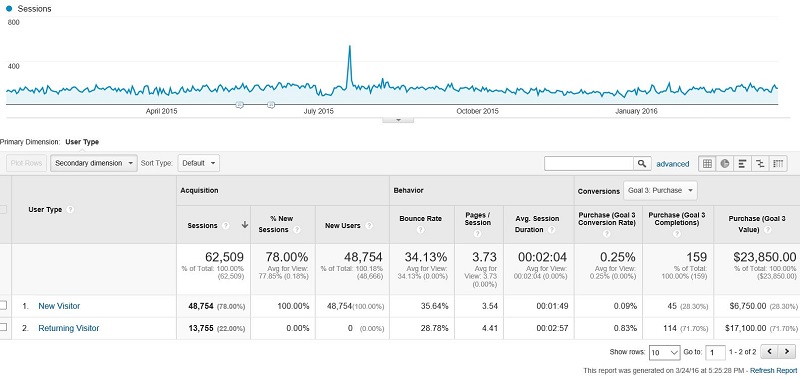The height and width of the screenshot is (380, 800).
Task: Open help icon beside Goal 3 Value
Action: (767, 230)
